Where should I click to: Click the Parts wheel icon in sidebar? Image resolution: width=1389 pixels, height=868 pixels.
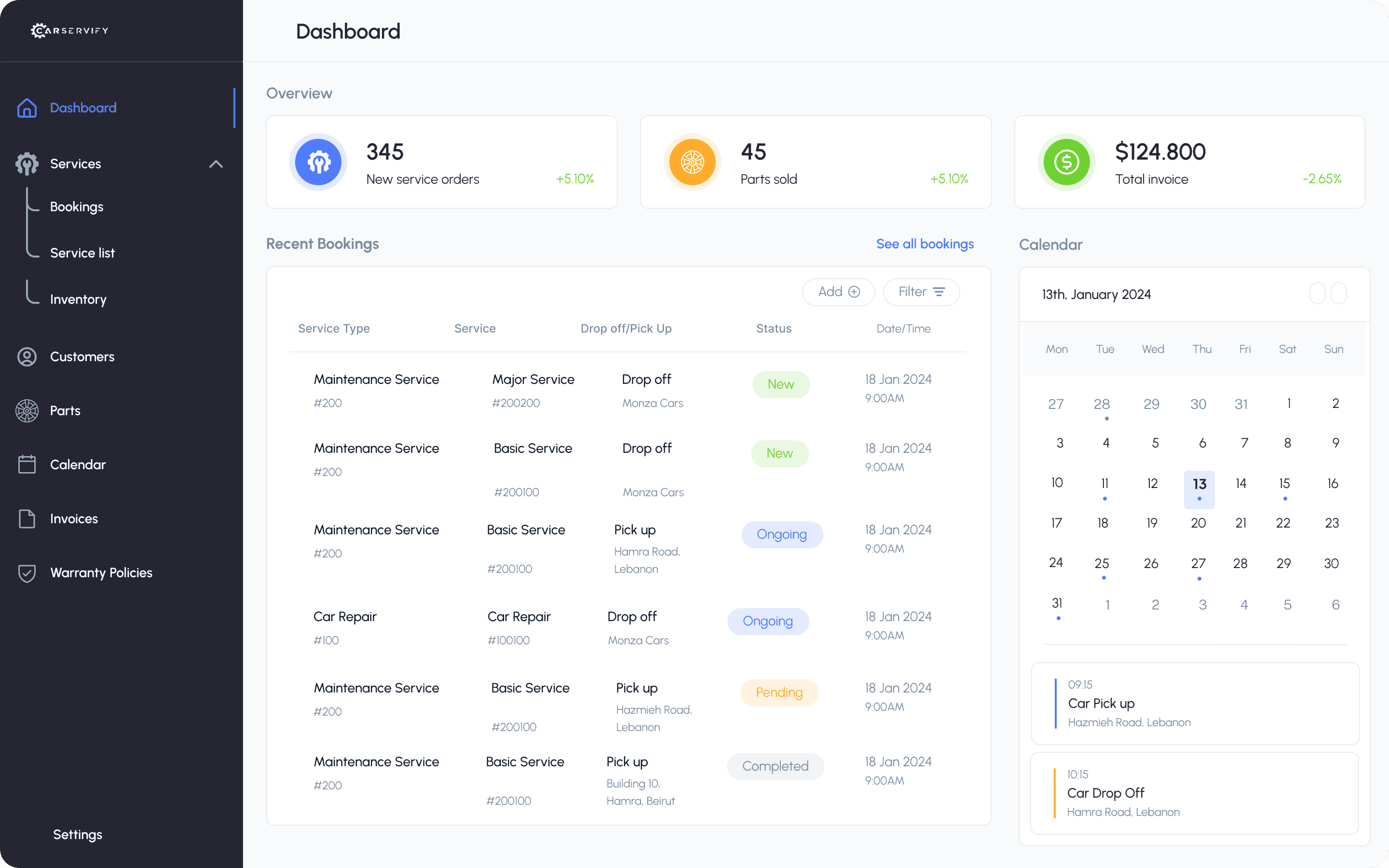(27, 410)
